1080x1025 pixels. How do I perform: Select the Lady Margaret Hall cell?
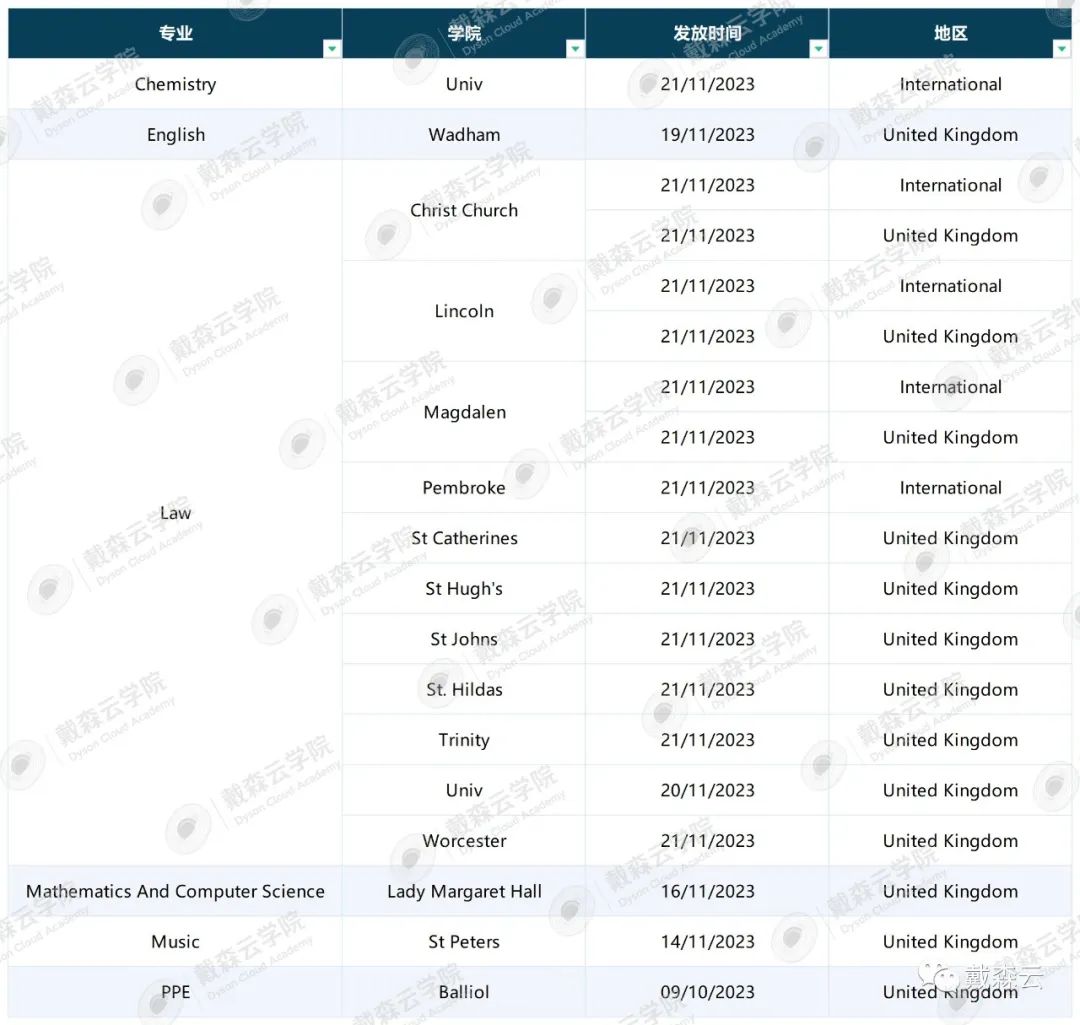point(464,891)
